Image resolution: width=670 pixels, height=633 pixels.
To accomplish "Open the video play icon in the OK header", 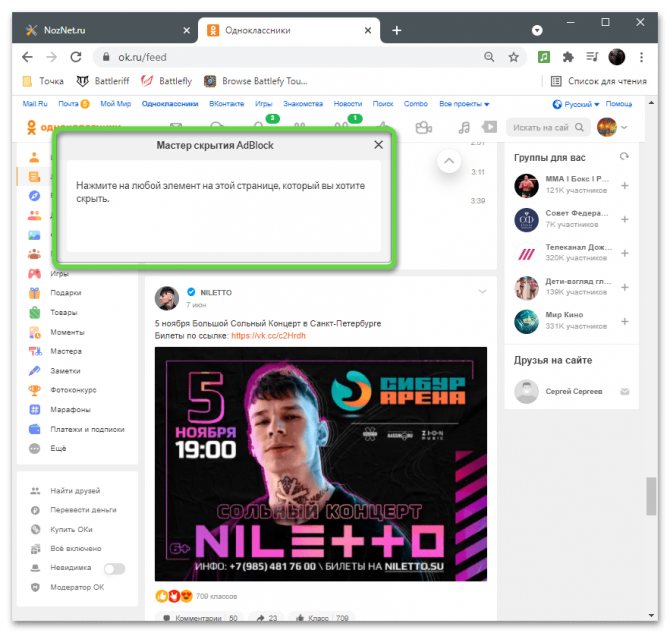I will (489, 127).
